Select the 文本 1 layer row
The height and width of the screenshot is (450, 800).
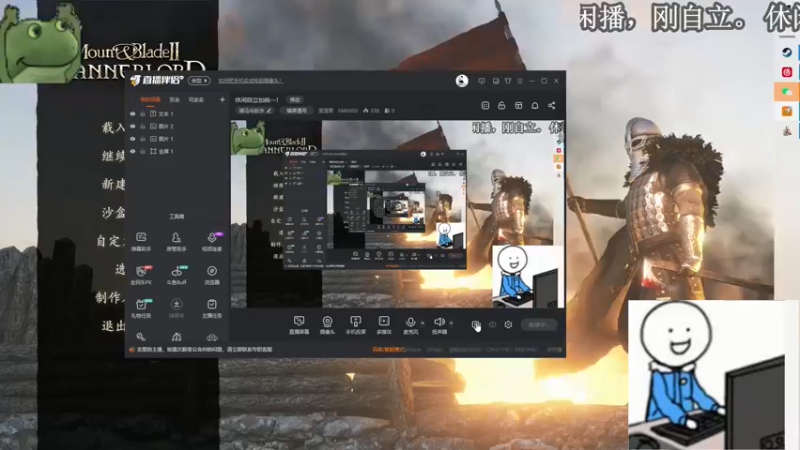(x=177, y=114)
